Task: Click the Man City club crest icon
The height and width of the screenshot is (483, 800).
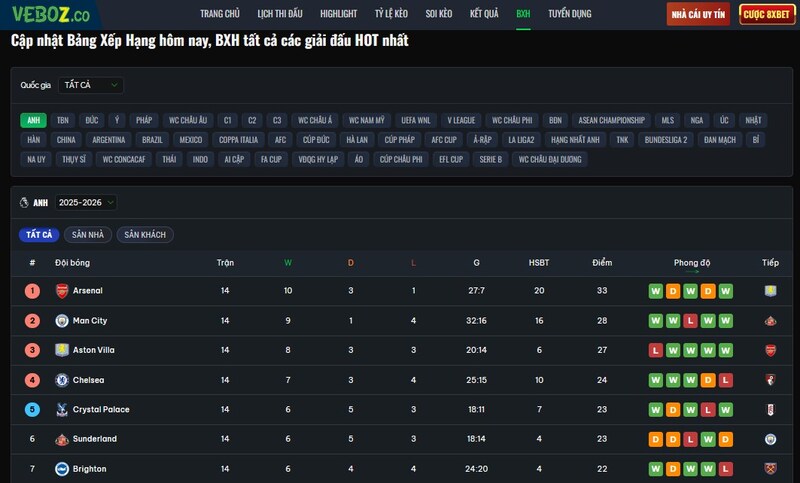Action: pos(62,321)
